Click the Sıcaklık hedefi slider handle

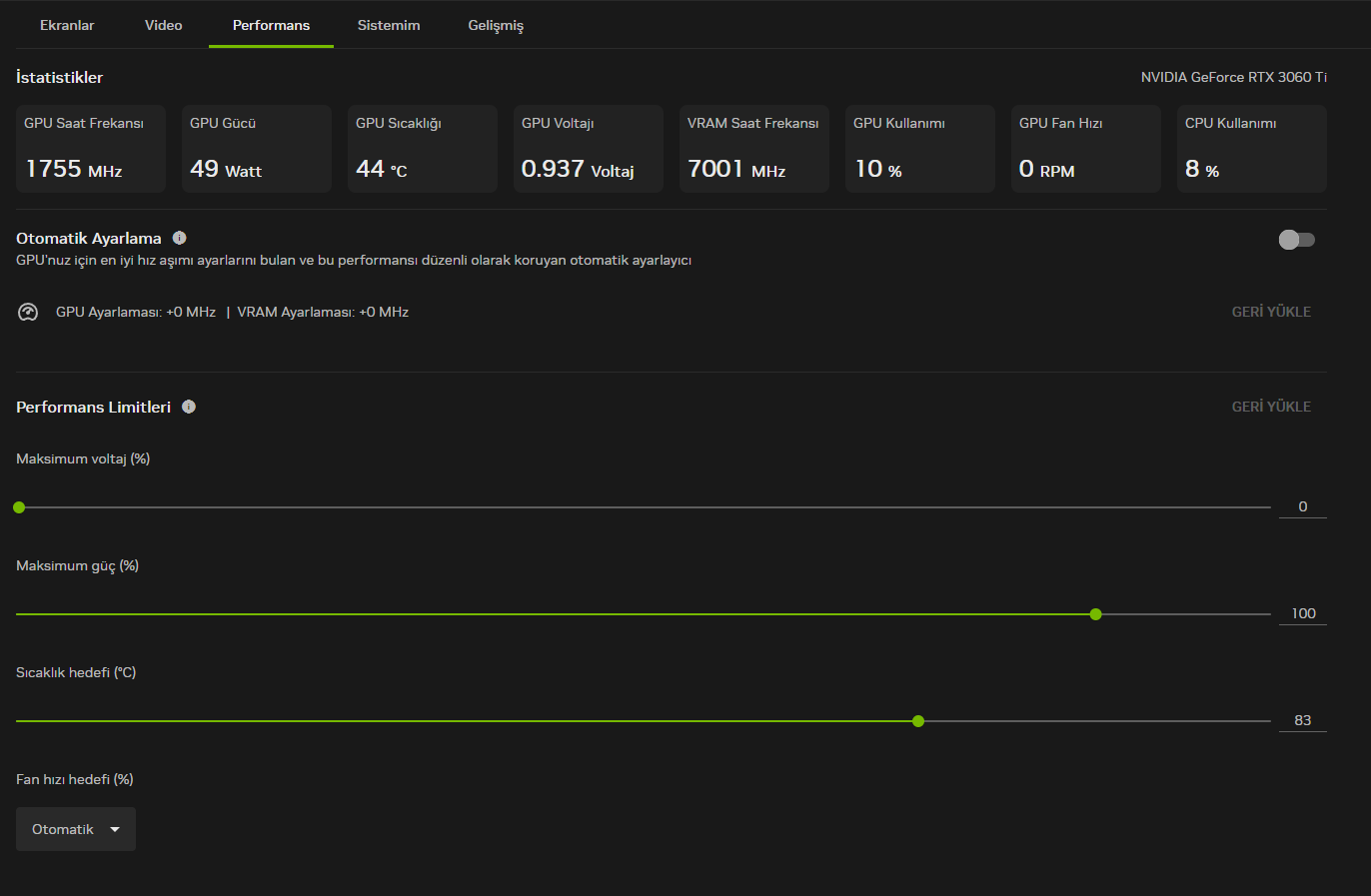[x=918, y=721]
